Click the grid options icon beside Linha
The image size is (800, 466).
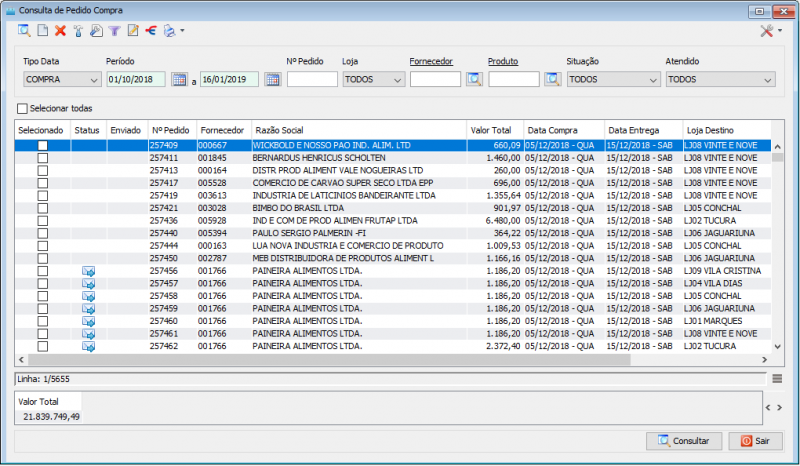[x=777, y=379]
